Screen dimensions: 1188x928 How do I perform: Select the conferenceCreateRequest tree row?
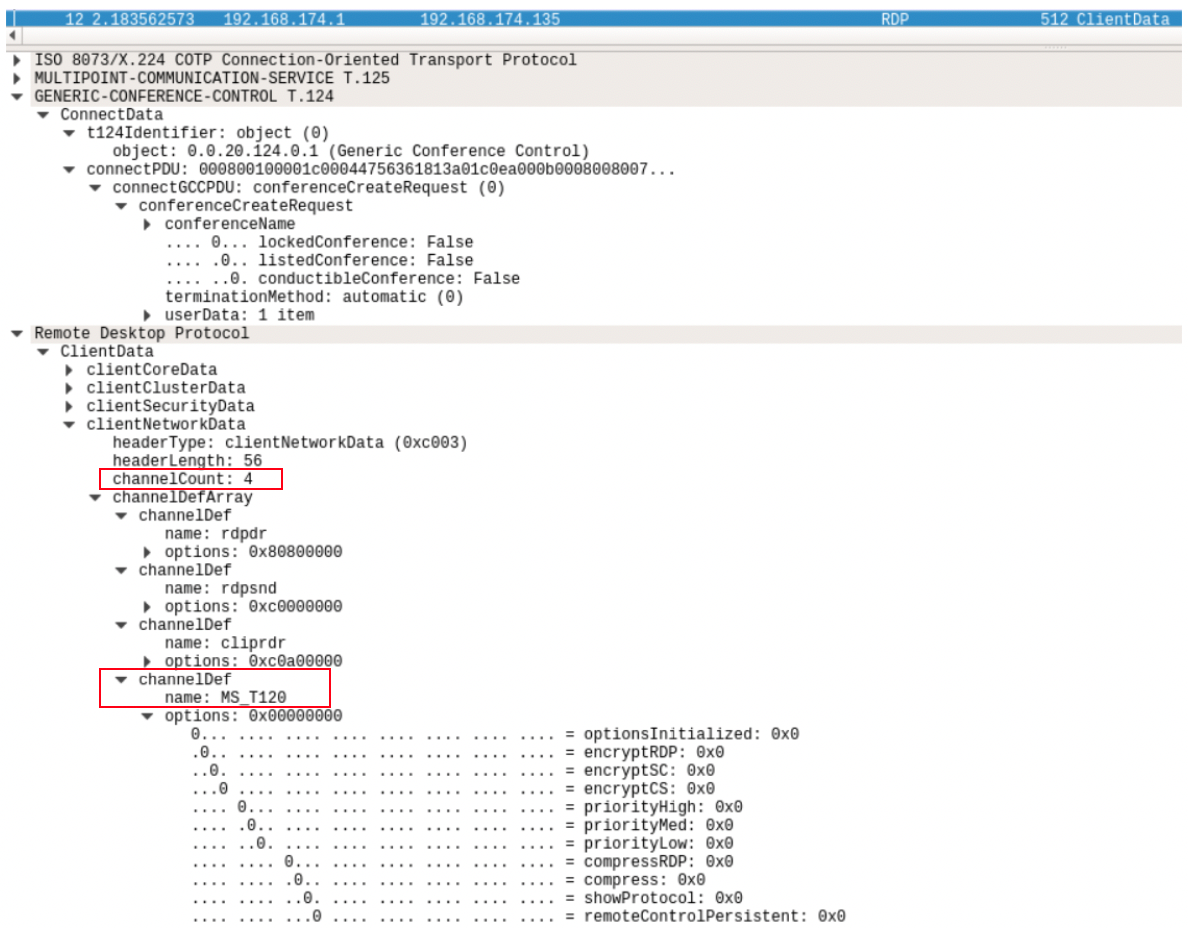(245, 206)
